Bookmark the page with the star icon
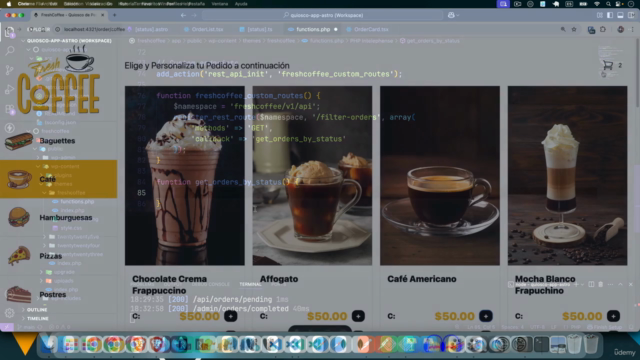Viewport: 640px width, 360px height. pyautogui.click(x=574, y=29)
